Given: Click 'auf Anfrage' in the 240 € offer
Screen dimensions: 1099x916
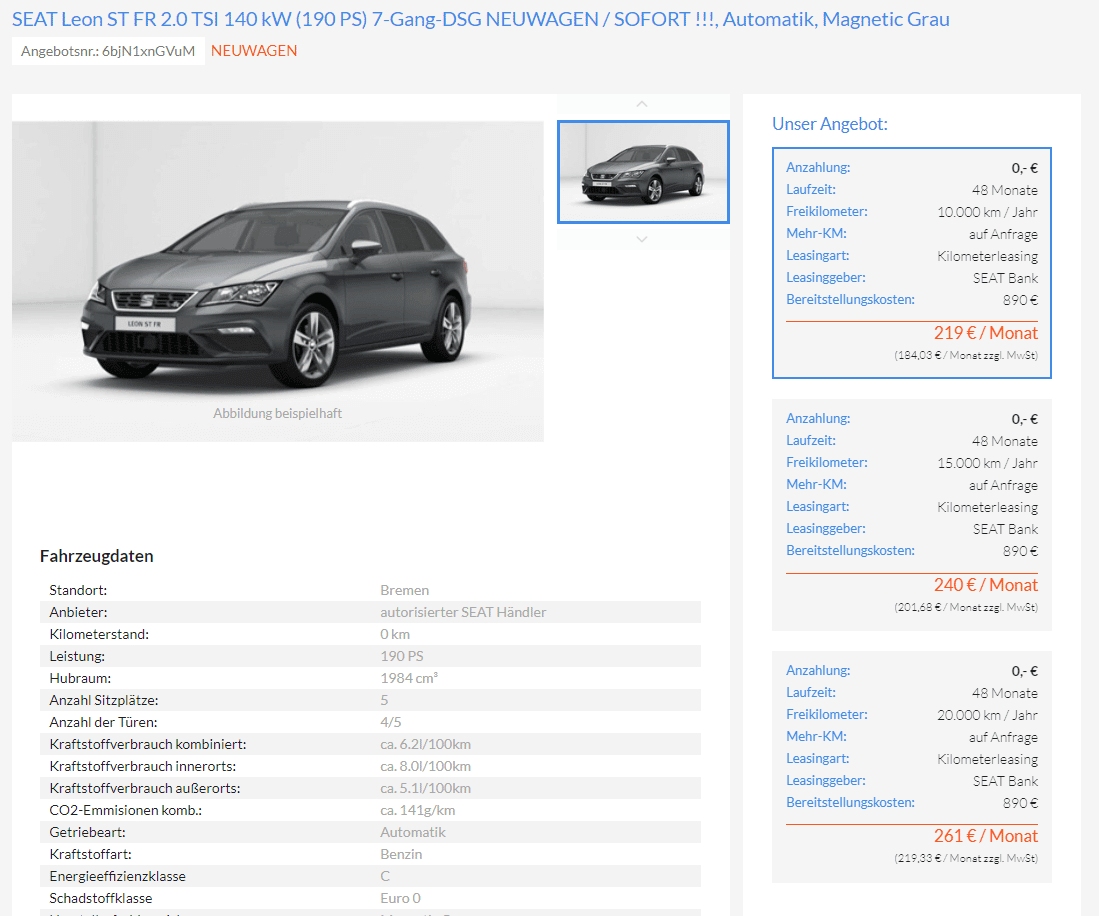Looking at the screenshot, I should point(1003,485).
